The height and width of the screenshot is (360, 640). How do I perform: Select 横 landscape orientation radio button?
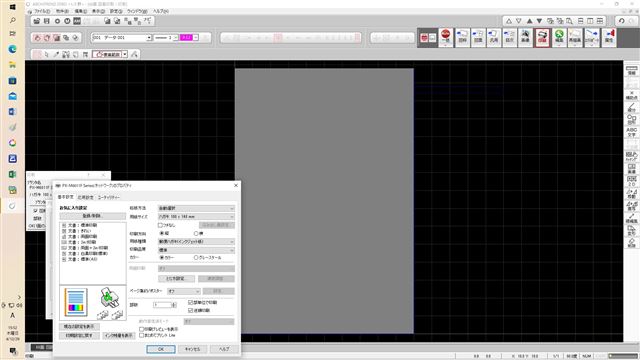196,233
